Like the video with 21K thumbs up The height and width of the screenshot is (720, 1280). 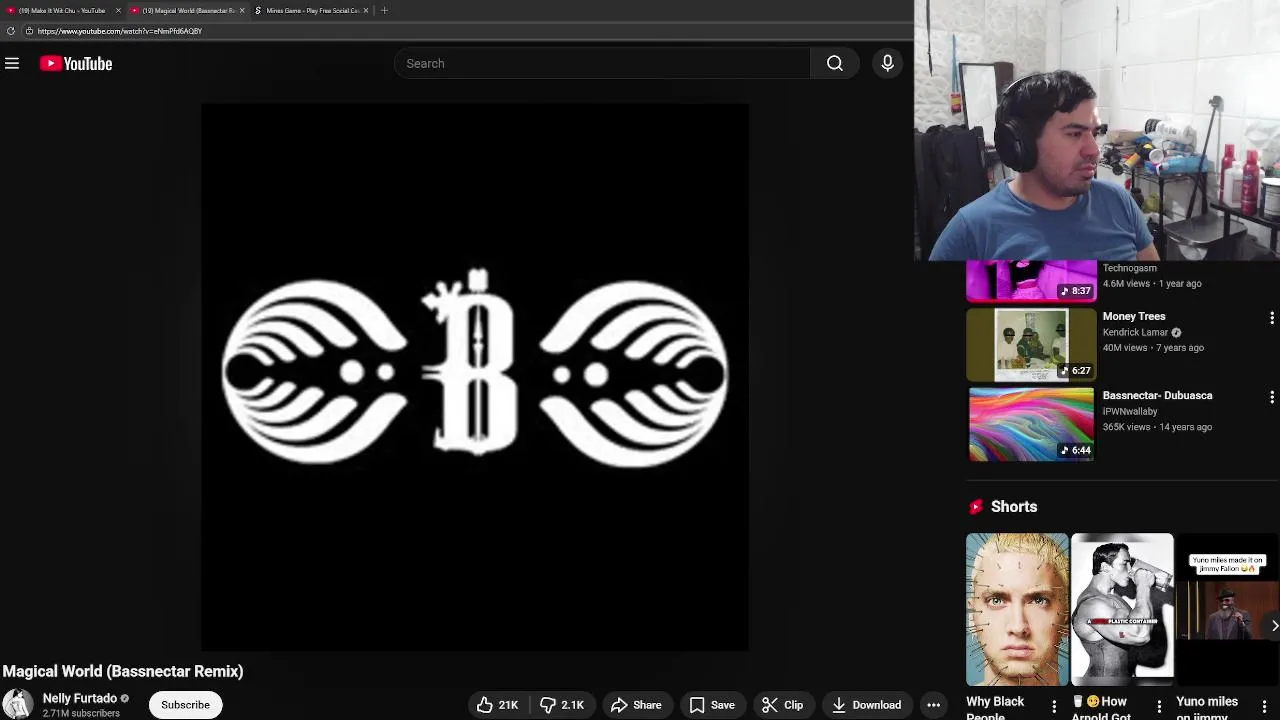click(498, 705)
